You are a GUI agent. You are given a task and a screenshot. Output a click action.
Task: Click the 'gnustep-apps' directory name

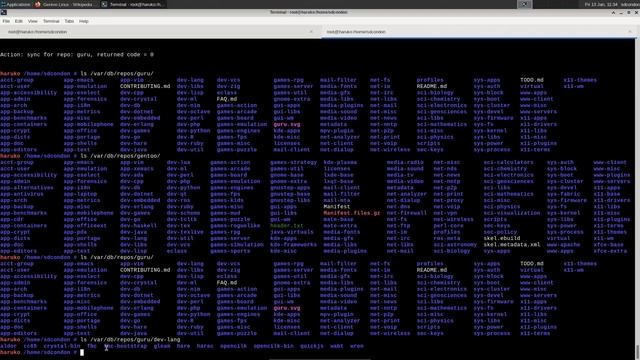[290, 188]
